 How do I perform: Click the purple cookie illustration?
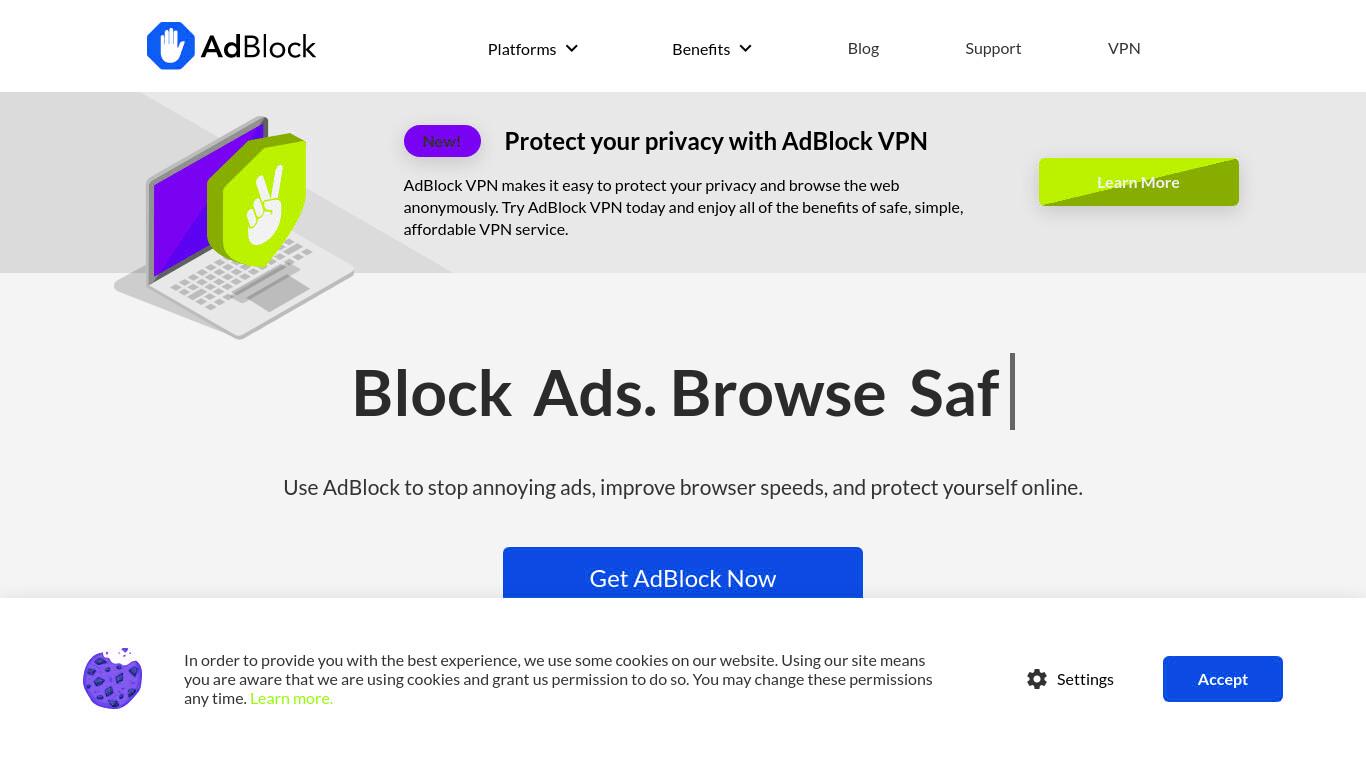[x=113, y=678]
